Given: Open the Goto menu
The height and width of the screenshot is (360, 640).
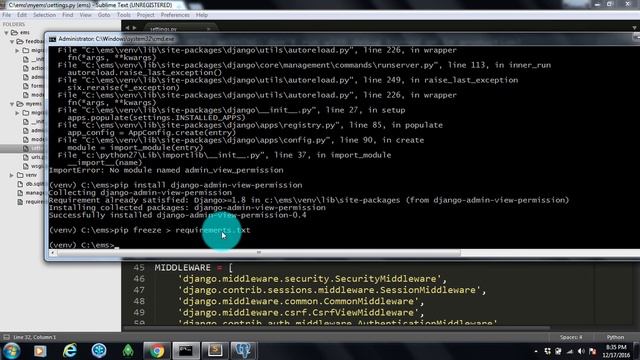Looking at the screenshot, I should point(104,15).
